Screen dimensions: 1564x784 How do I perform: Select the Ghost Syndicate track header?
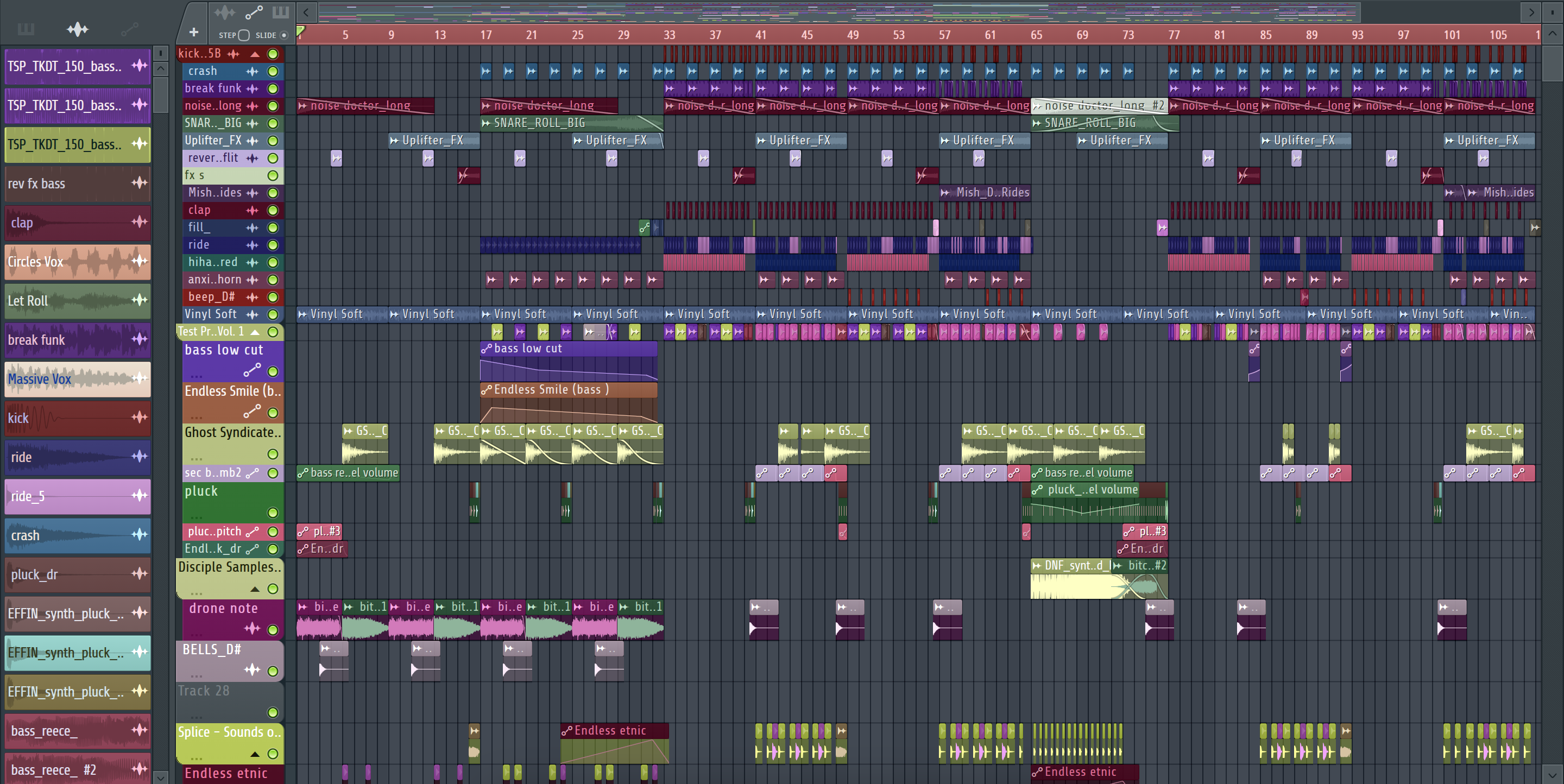pos(233,443)
